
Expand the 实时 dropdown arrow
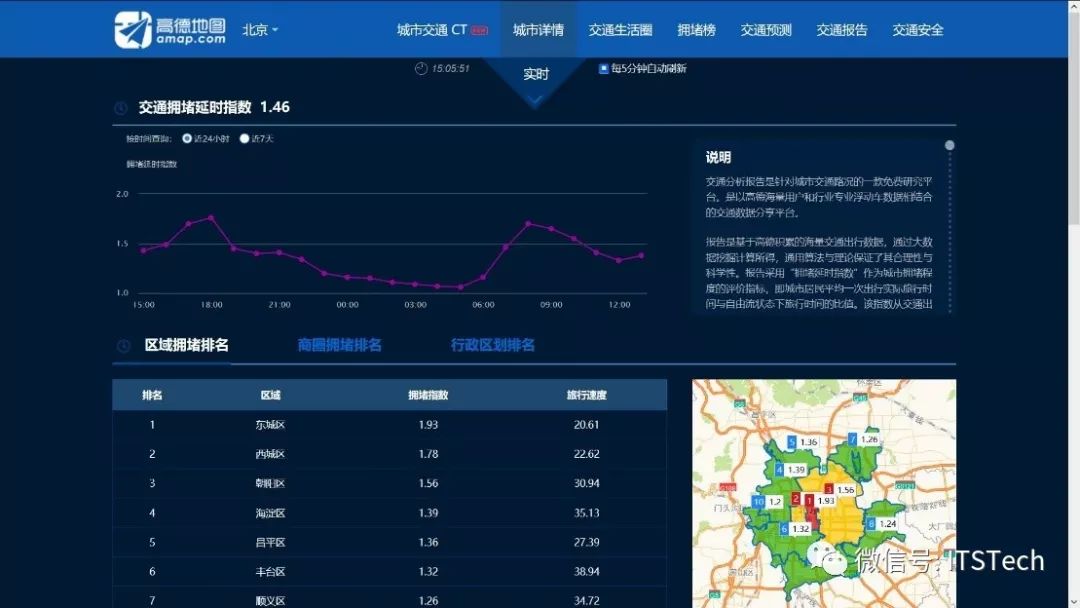[535, 99]
